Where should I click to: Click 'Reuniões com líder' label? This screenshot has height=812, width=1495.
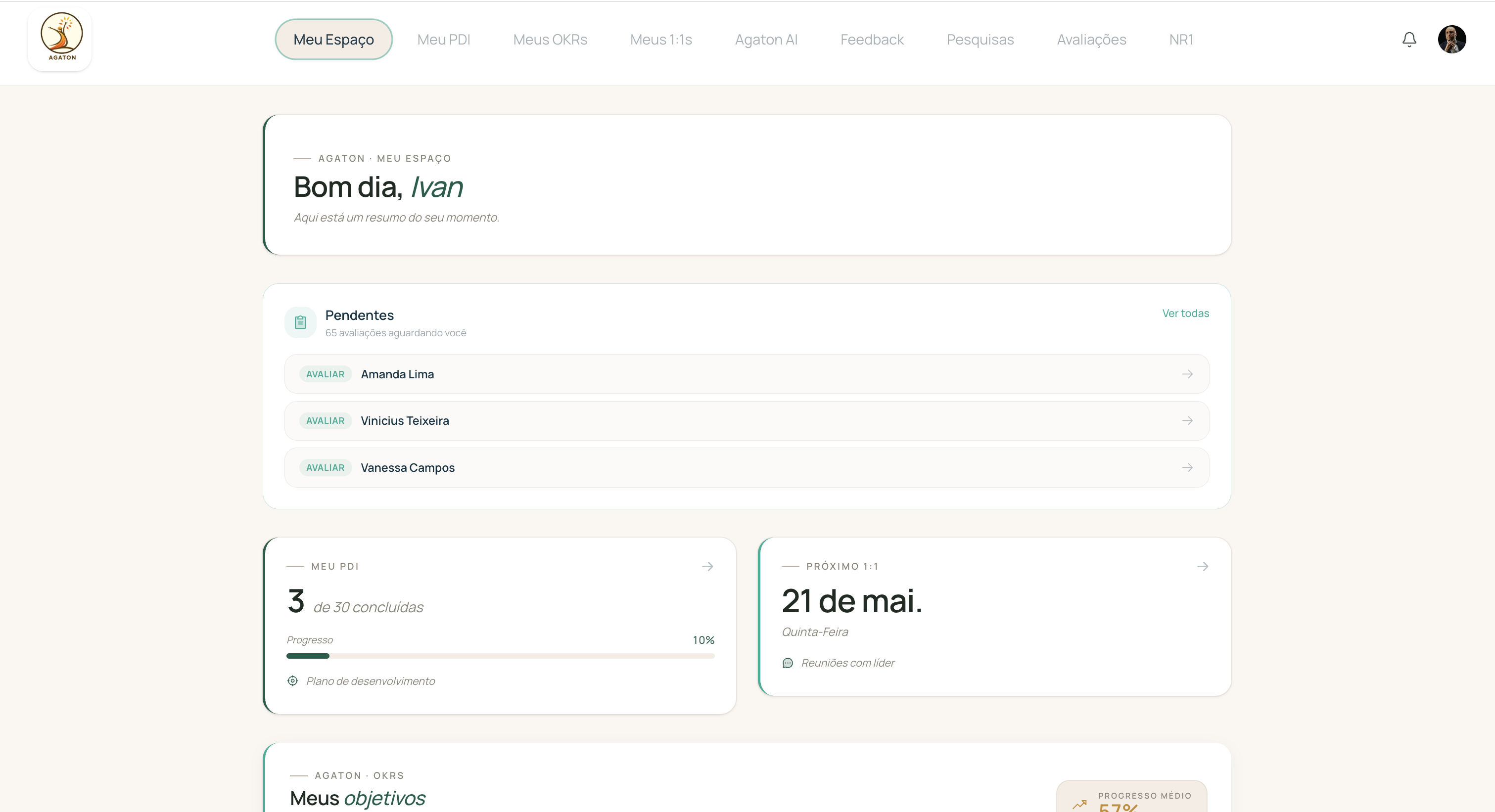point(848,663)
